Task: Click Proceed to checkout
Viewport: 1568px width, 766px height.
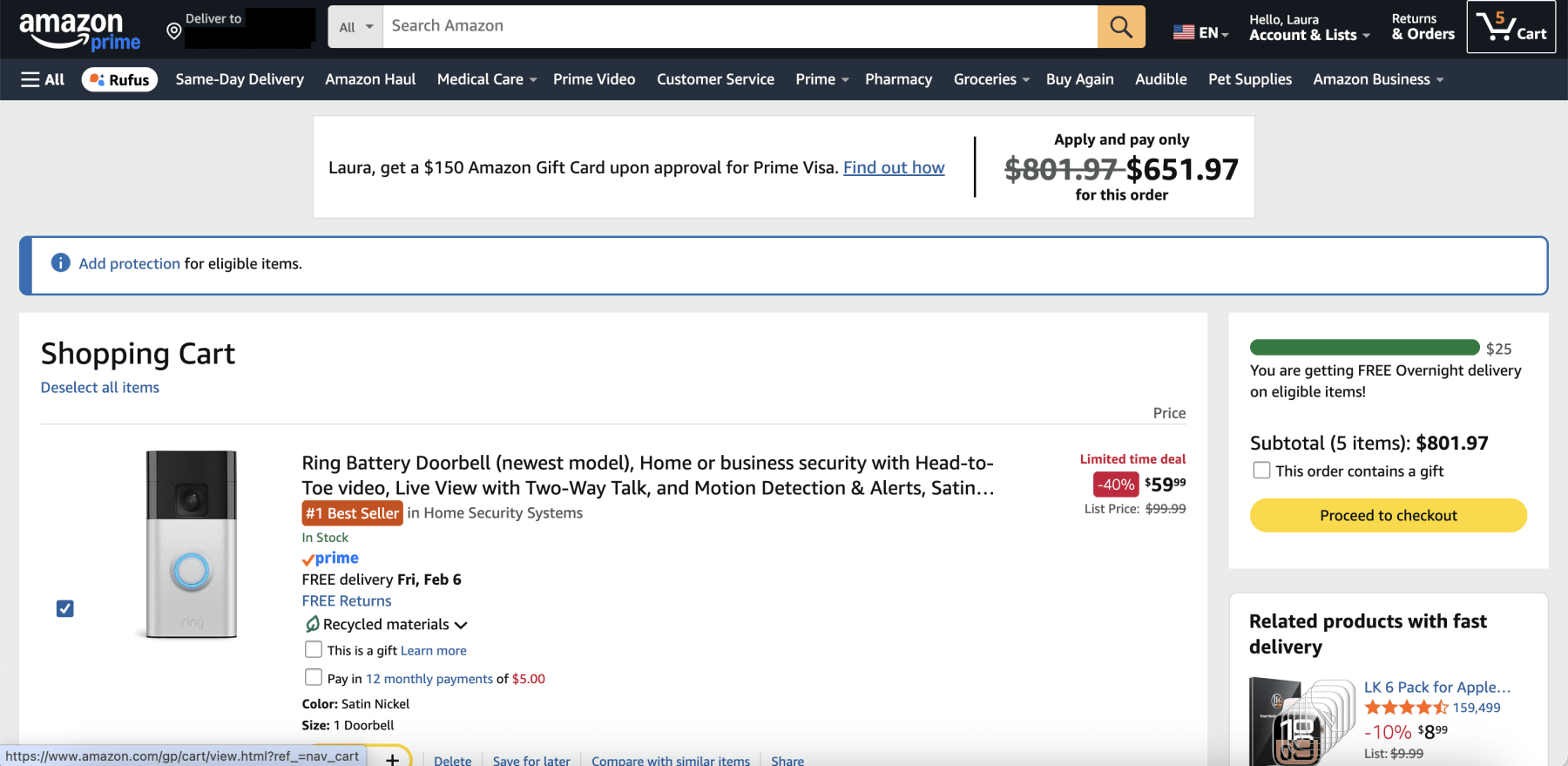Action: coord(1387,515)
